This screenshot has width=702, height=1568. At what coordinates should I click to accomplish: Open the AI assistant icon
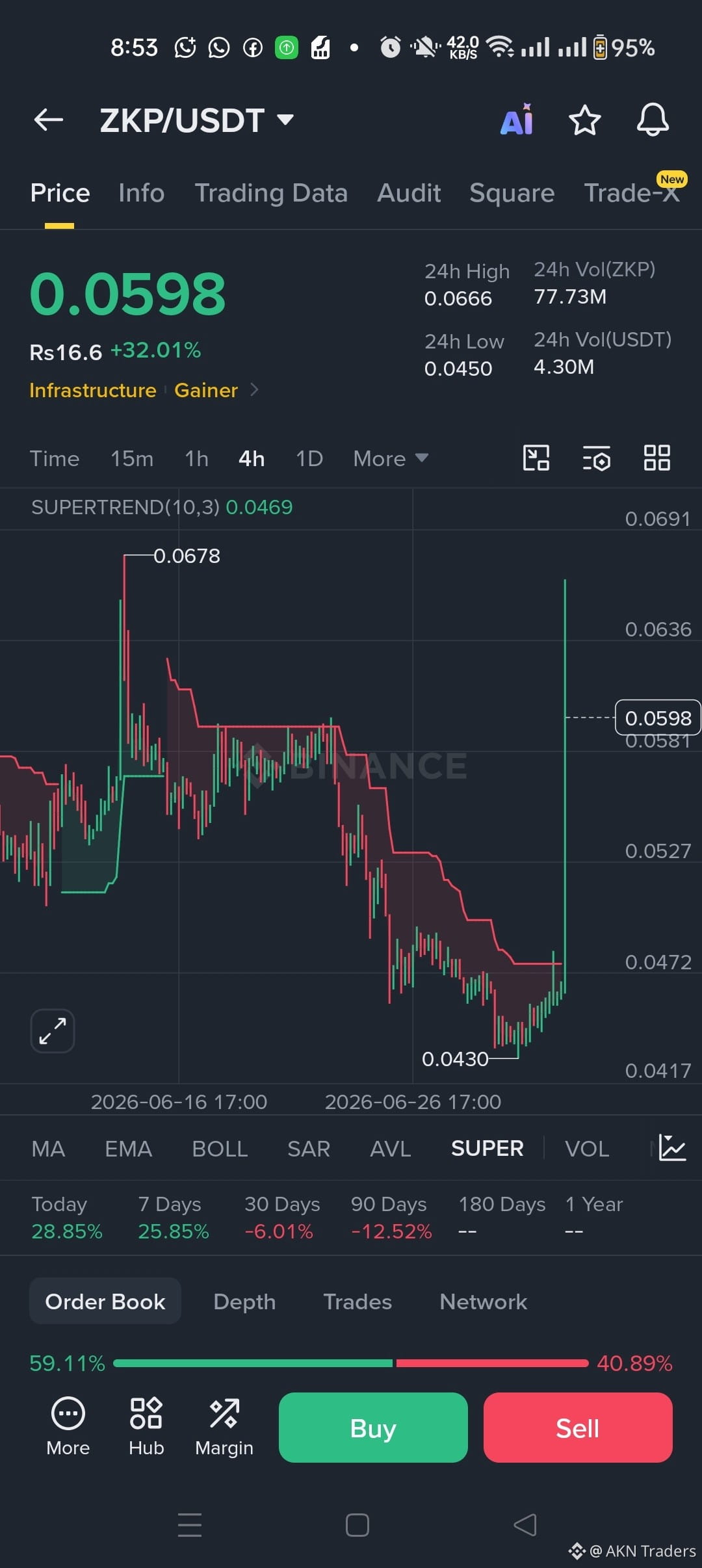(517, 120)
